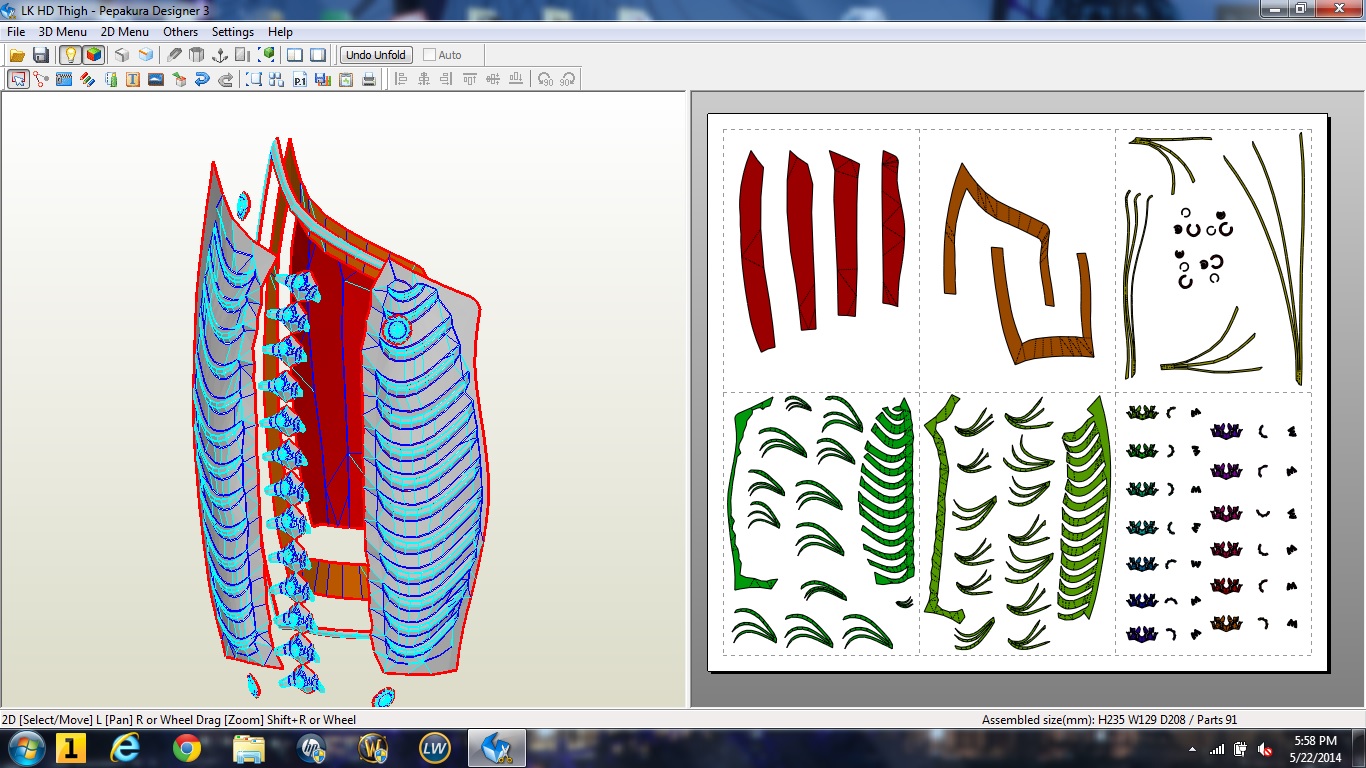Click the gray cube view icon
Screen dimensions: 1366x768
pos(121,55)
